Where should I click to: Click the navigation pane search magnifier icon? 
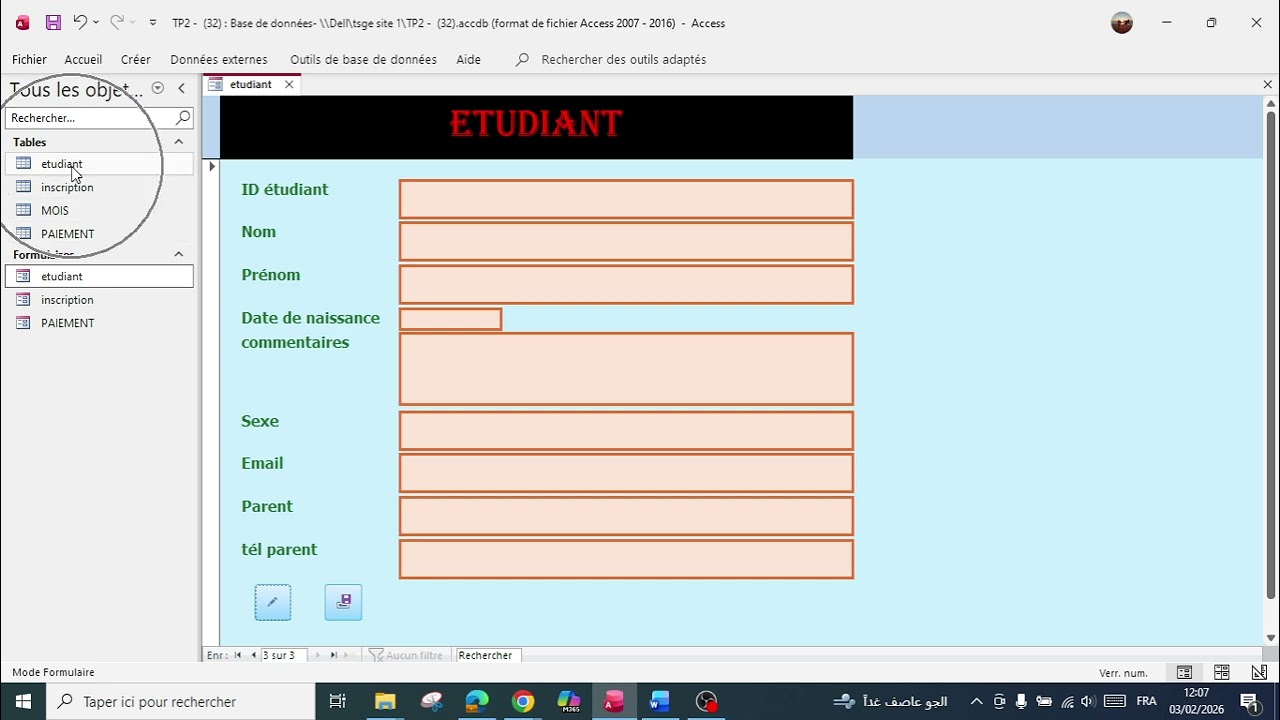pos(183,118)
